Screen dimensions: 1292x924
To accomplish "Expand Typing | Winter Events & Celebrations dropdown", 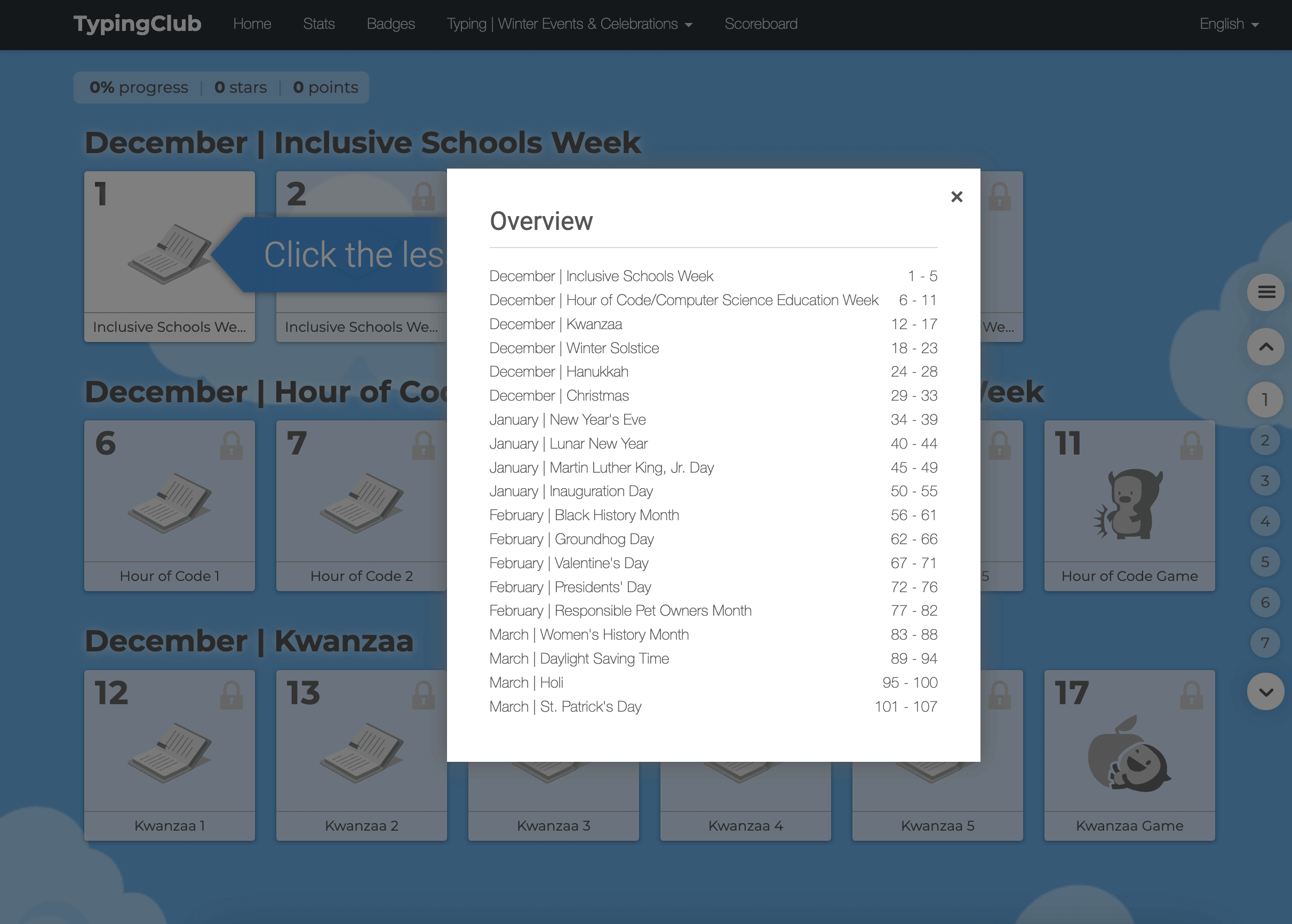I will (x=569, y=24).
